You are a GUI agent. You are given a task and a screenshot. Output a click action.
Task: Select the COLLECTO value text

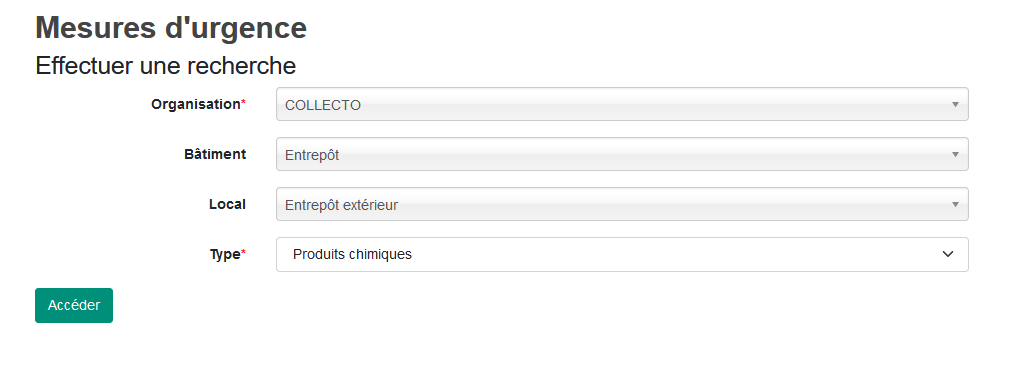323,105
